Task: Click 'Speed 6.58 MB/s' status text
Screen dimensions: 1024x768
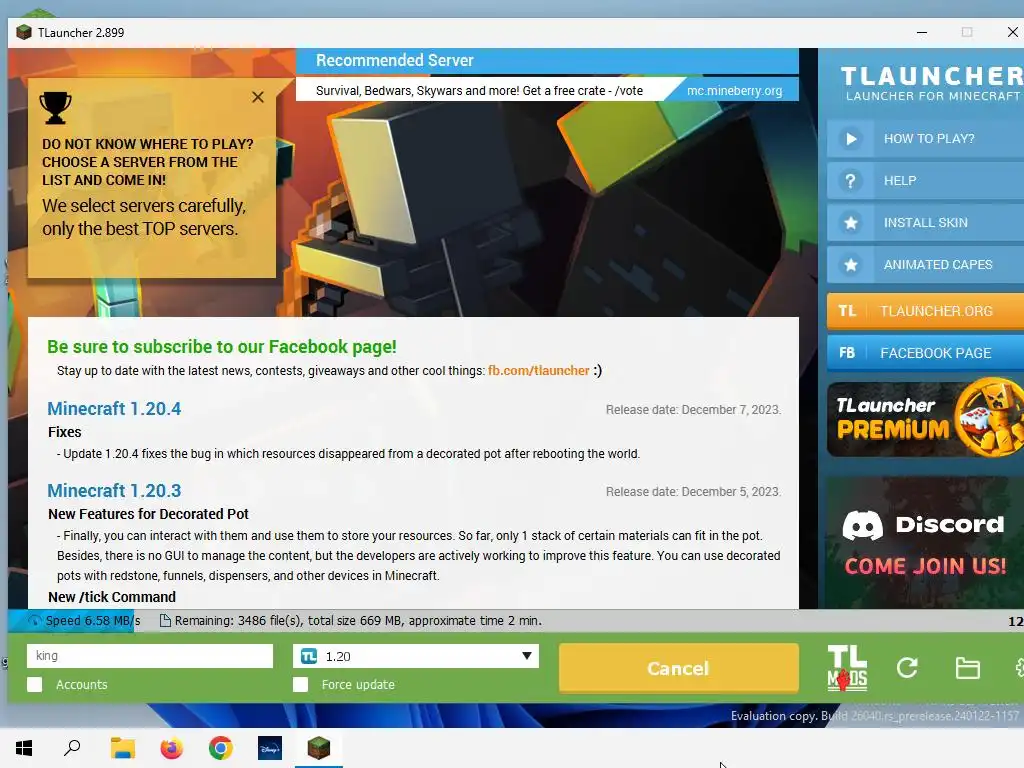Action: [93, 620]
